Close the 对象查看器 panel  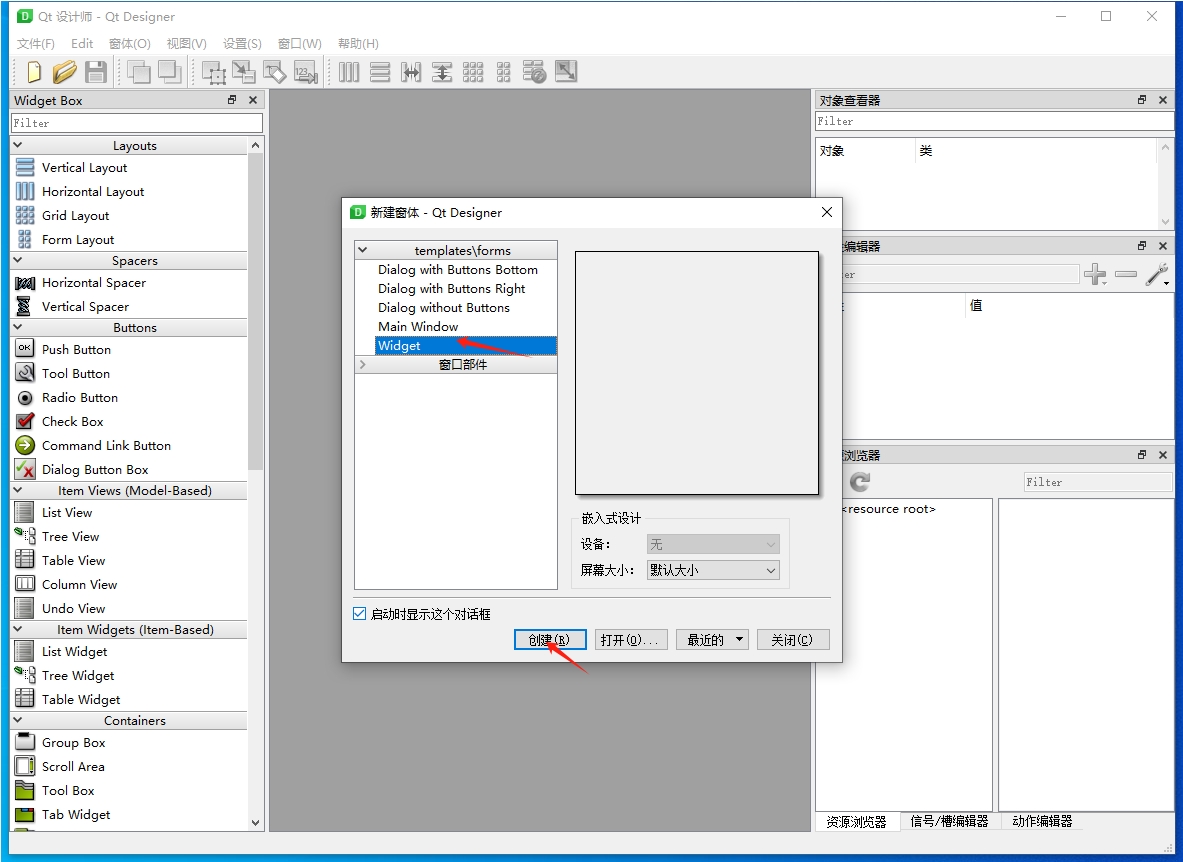pos(1163,100)
